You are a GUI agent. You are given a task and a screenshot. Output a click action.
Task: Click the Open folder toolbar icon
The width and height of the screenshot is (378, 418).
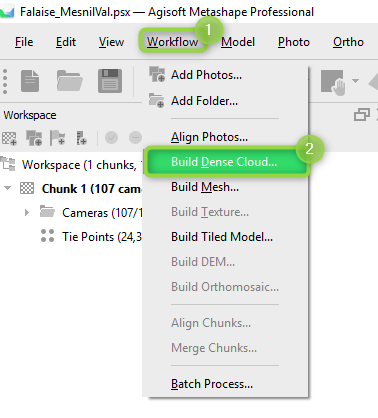69,81
